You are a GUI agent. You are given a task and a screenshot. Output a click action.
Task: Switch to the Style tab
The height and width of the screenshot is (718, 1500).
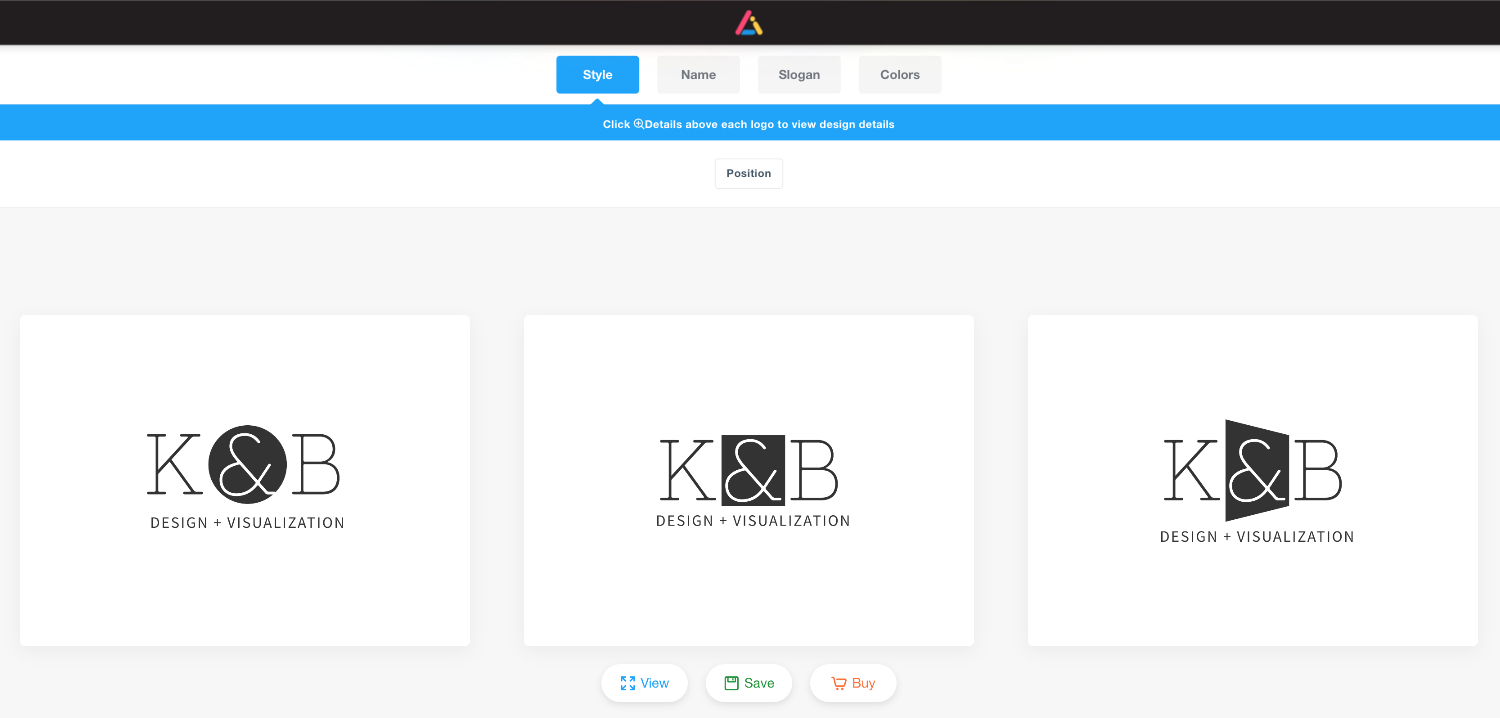(x=597, y=75)
